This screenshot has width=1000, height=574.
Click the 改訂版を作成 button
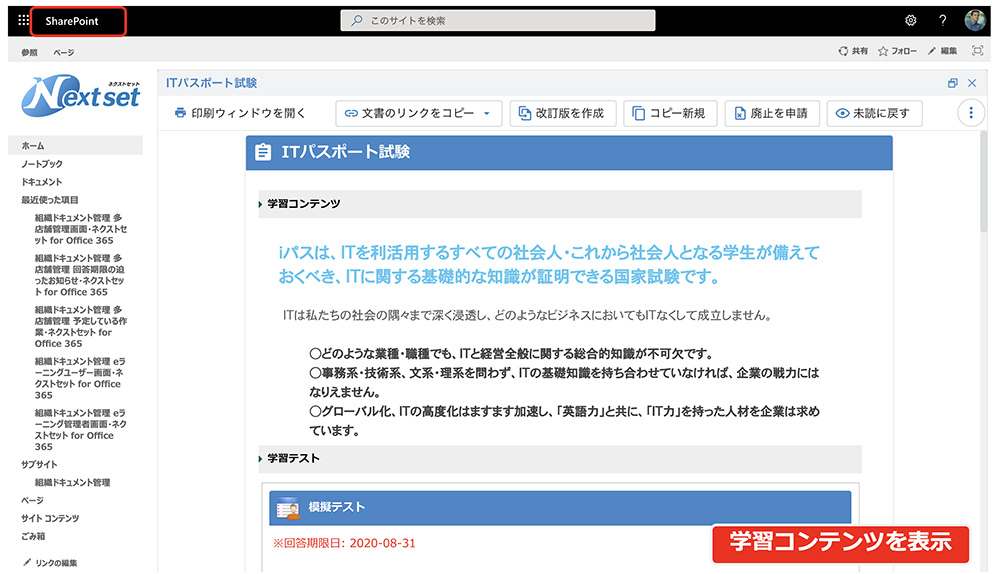pyautogui.click(x=562, y=113)
